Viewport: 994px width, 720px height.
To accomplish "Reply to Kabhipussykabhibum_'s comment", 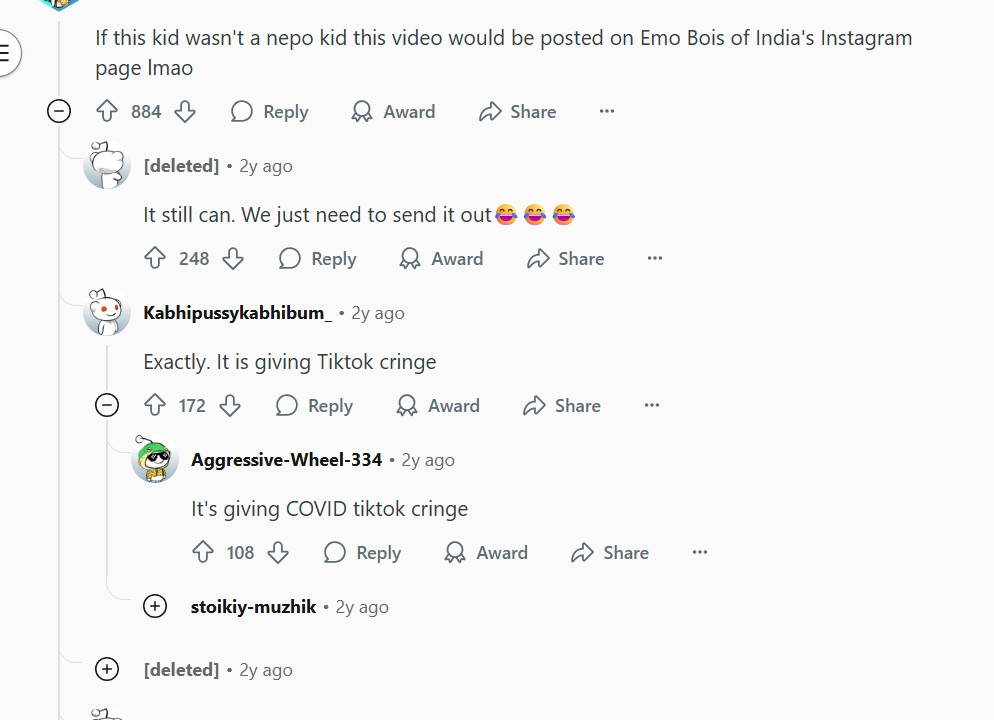I will pyautogui.click(x=315, y=406).
